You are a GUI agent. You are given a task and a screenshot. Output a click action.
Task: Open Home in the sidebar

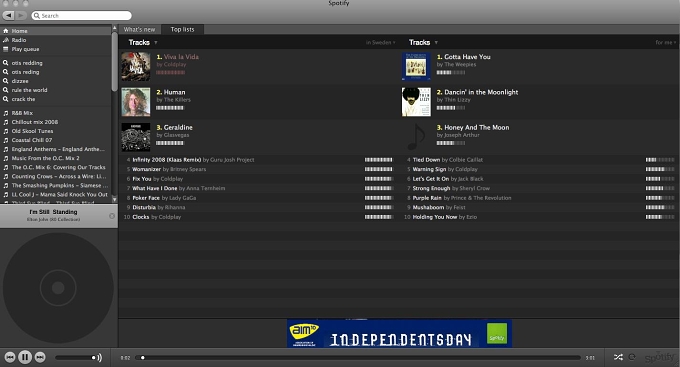click(56, 31)
